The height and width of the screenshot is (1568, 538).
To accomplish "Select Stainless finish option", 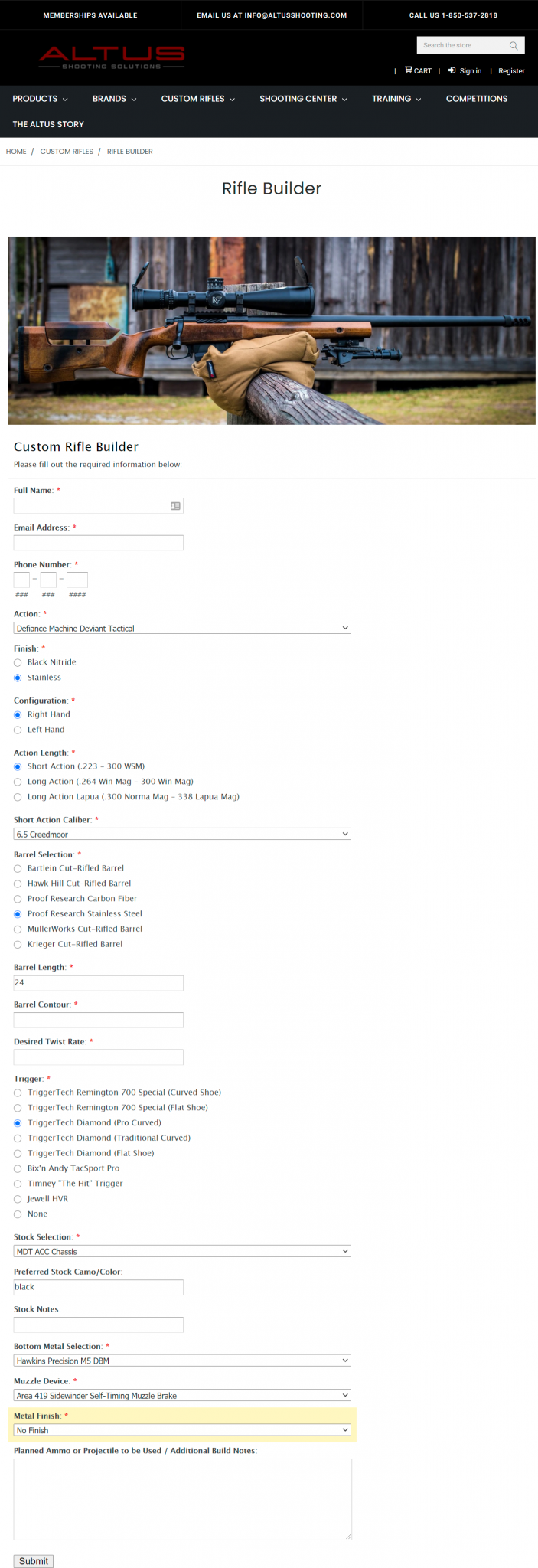I will click(x=18, y=678).
